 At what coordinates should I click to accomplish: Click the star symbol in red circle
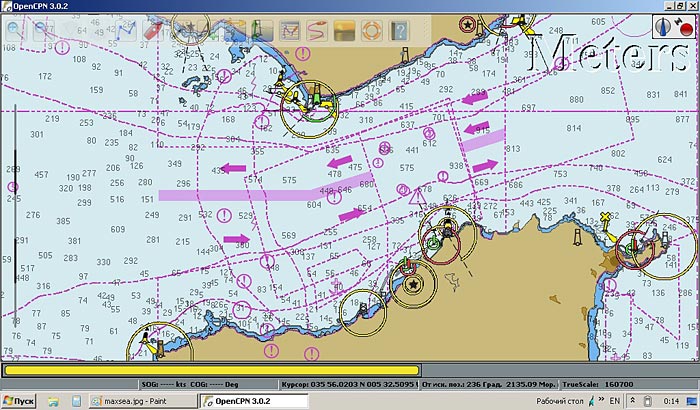click(x=467, y=25)
